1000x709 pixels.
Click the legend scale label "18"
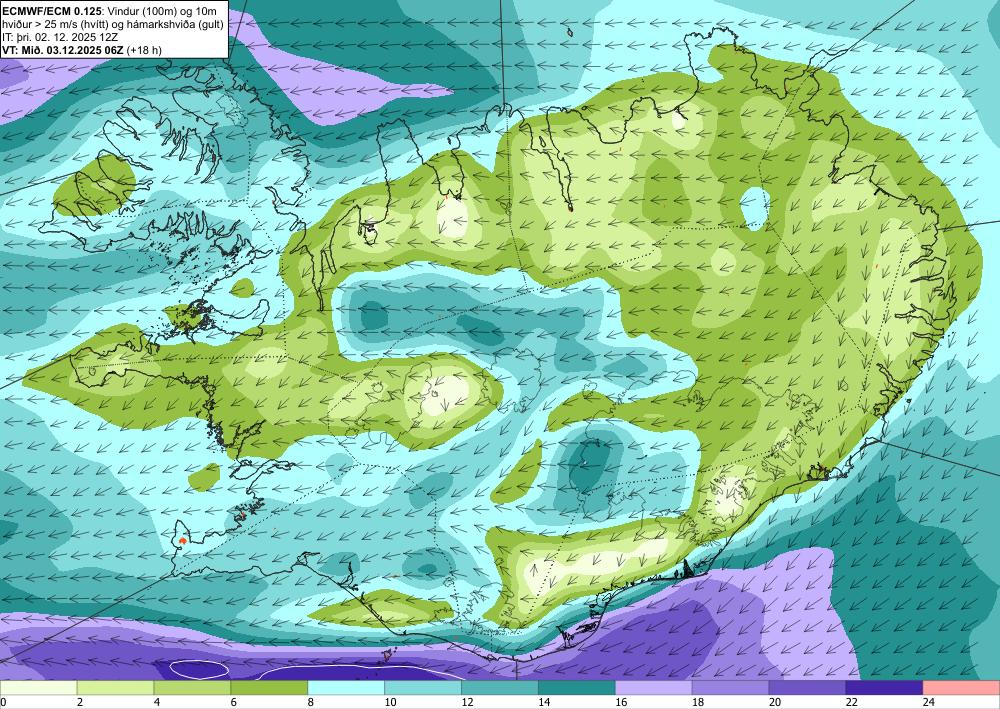click(698, 702)
